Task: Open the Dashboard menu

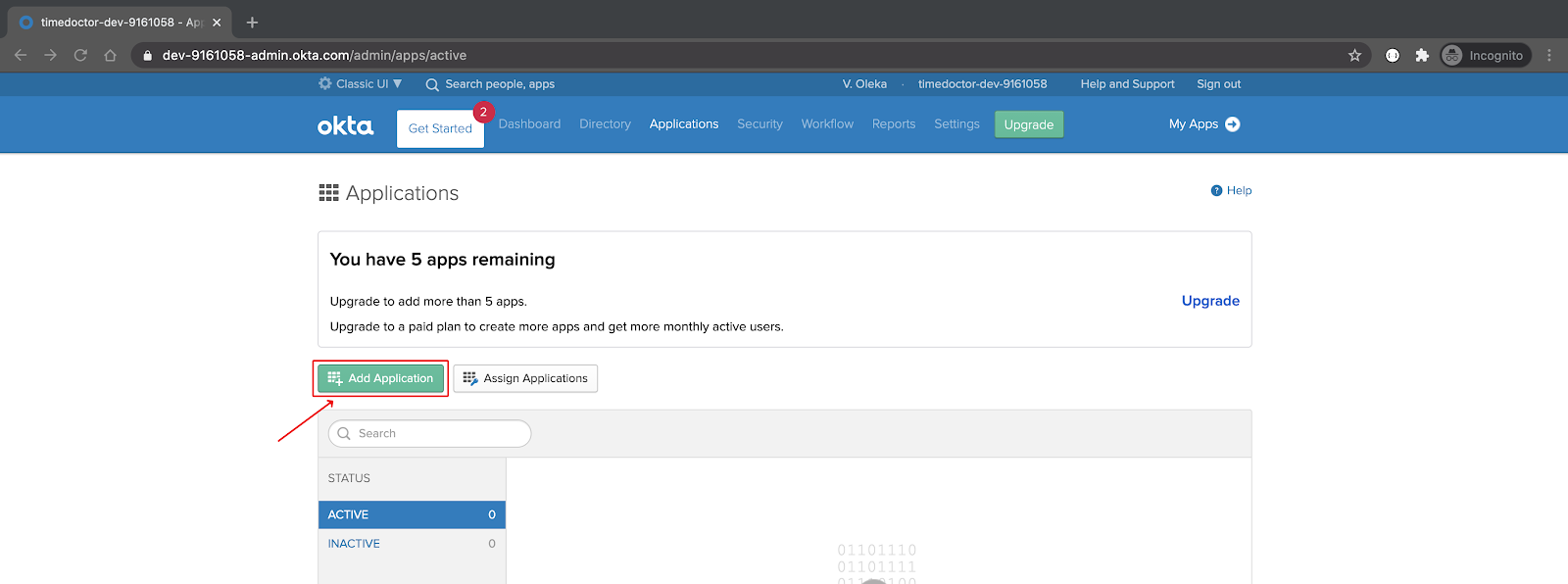Action: coord(529,124)
